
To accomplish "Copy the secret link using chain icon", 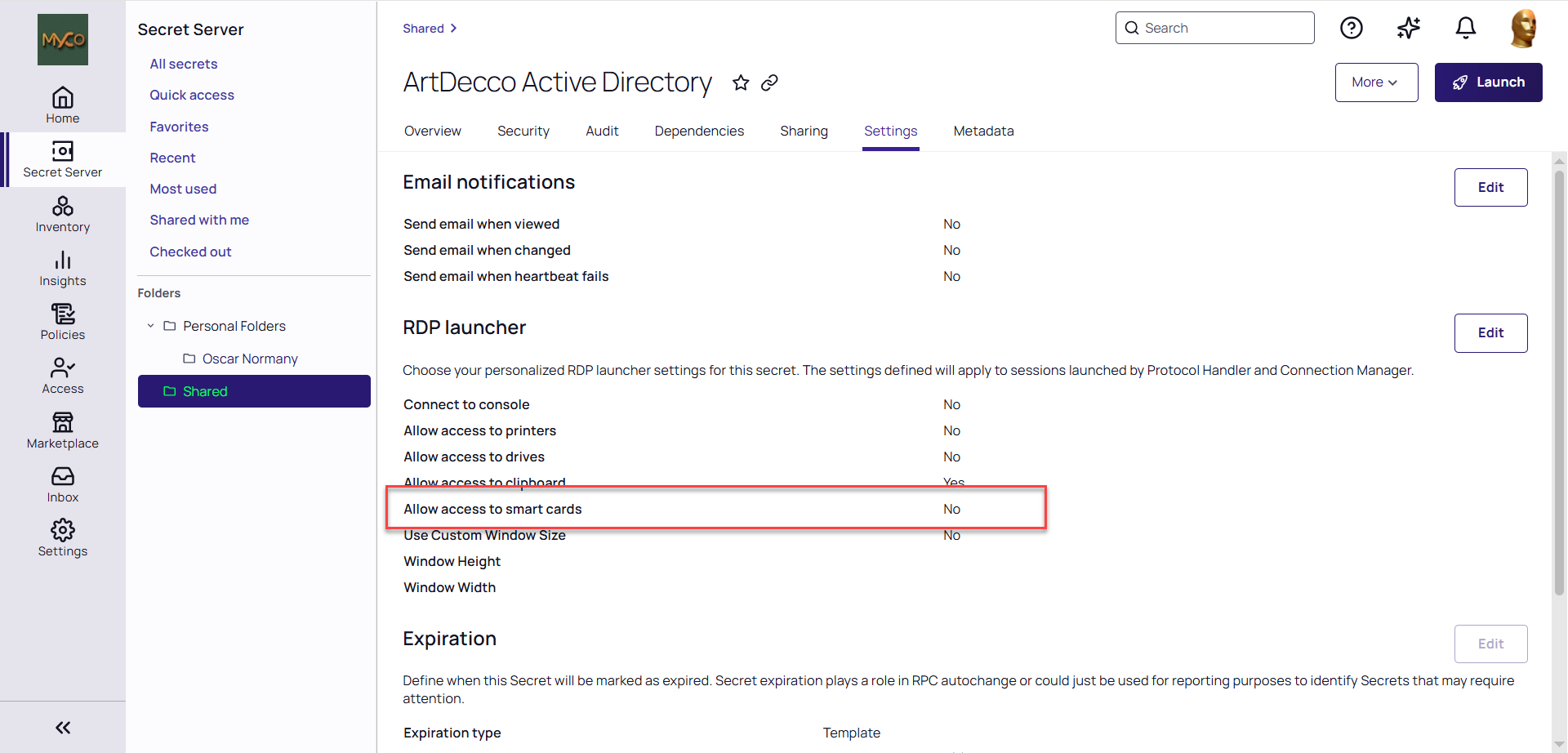I will (769, 82).
